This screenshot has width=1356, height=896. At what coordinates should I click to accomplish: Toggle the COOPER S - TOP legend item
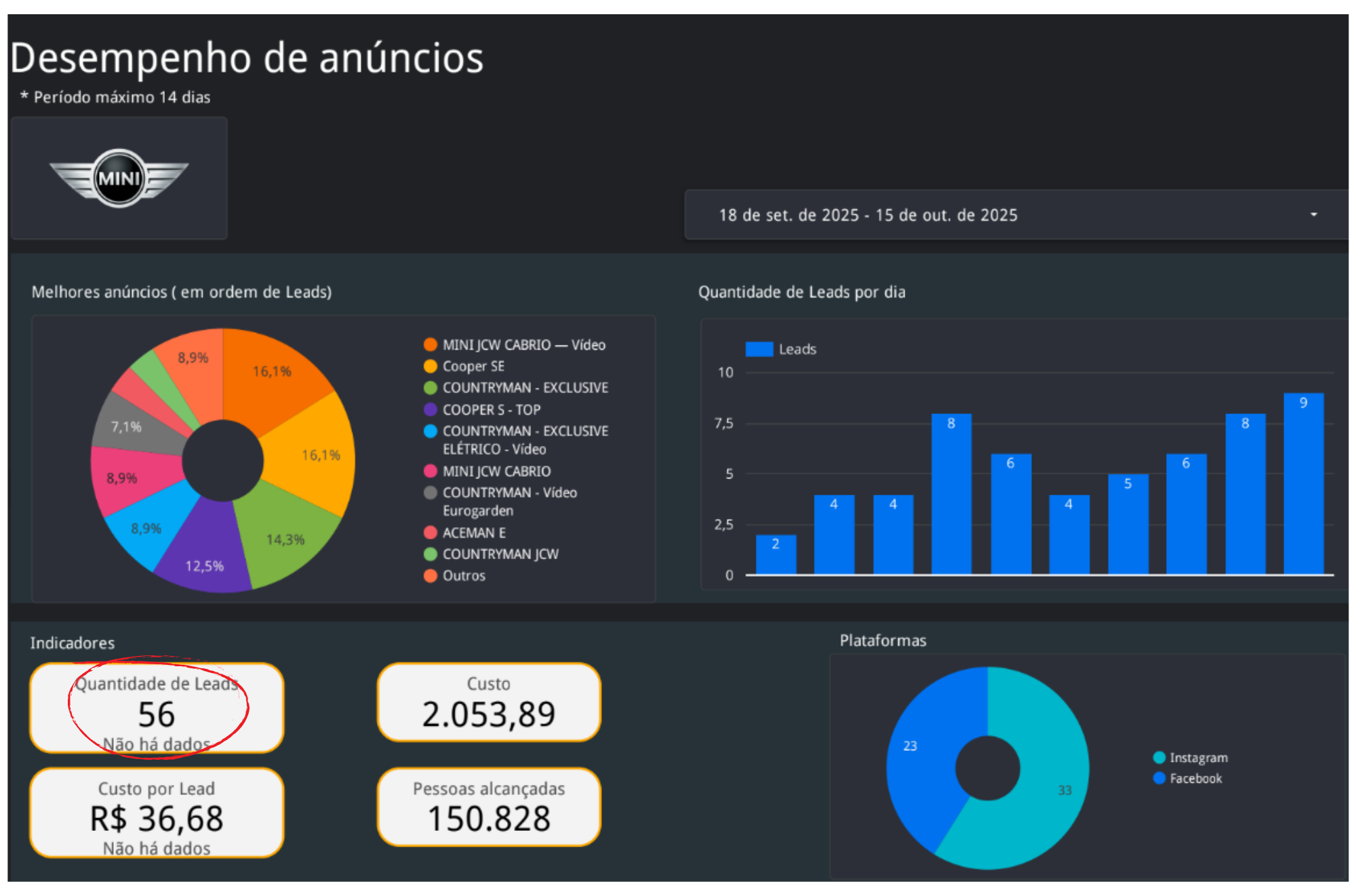click(491, 409)
